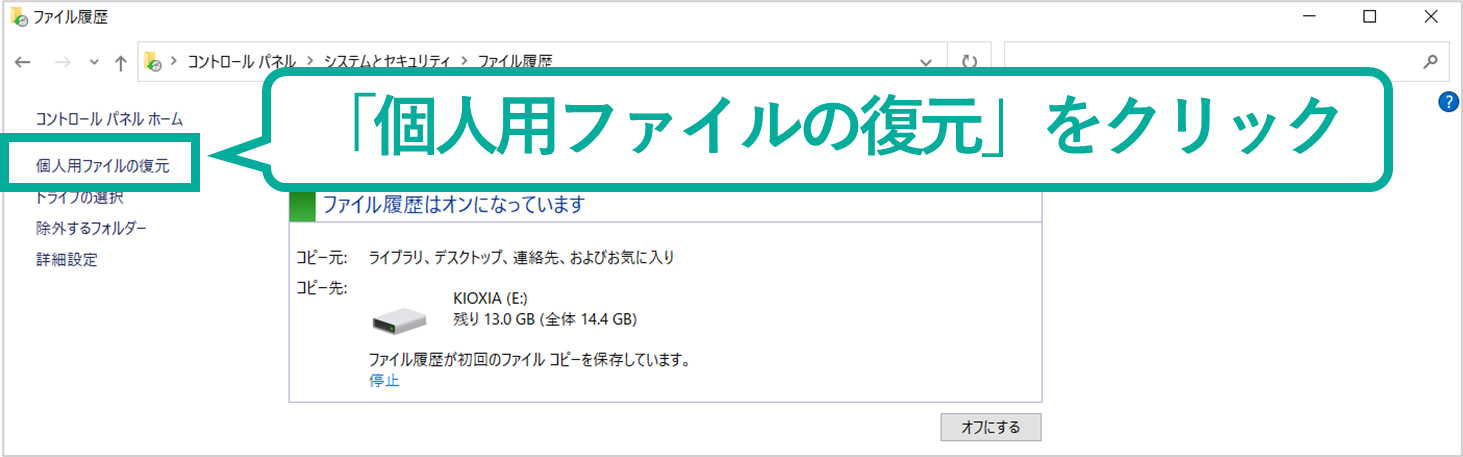Go up one folder level
Viewport: 1463px width, 457px height.
pos(121,62)
